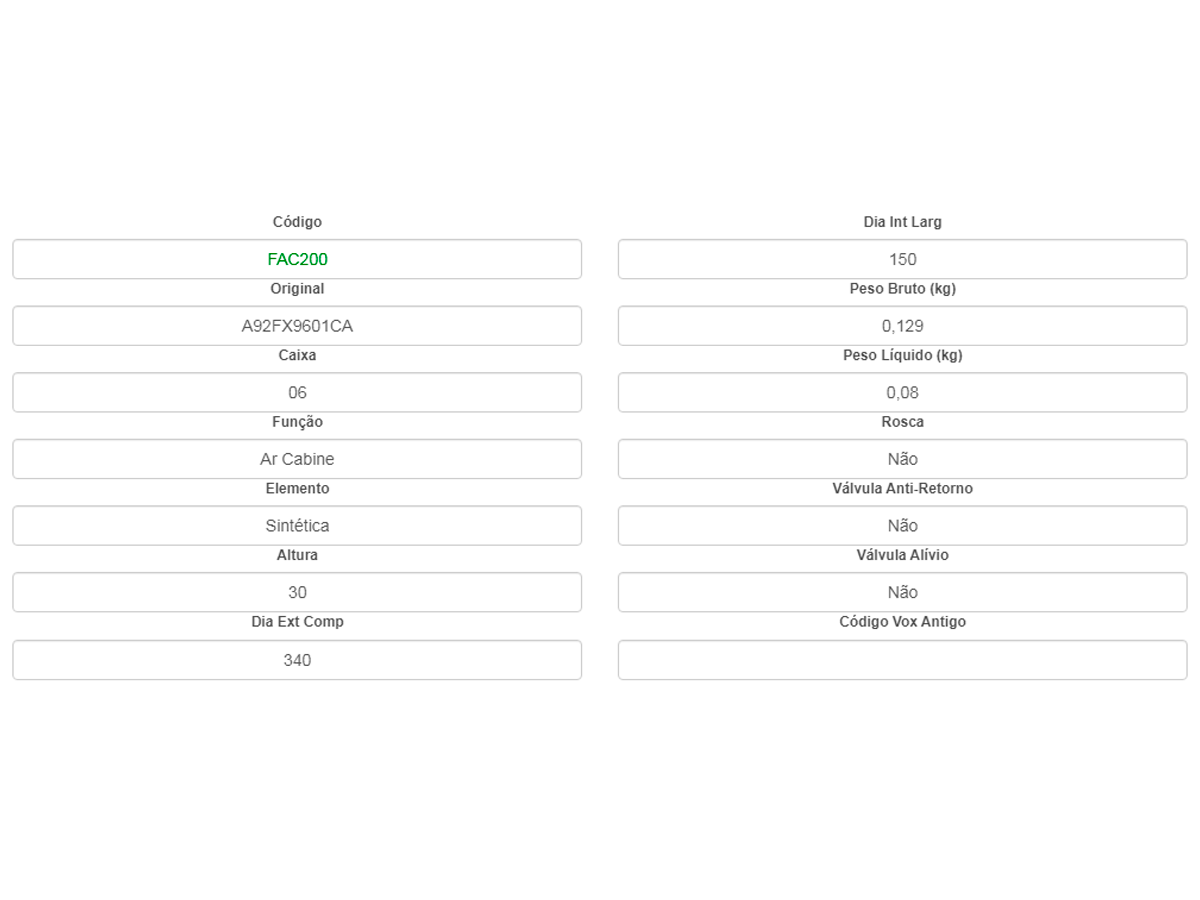Image resolution: width=1200 pixels, height=900 pixels.
Task: Click the empty Código Vox Antigo field
Action: 902,660
